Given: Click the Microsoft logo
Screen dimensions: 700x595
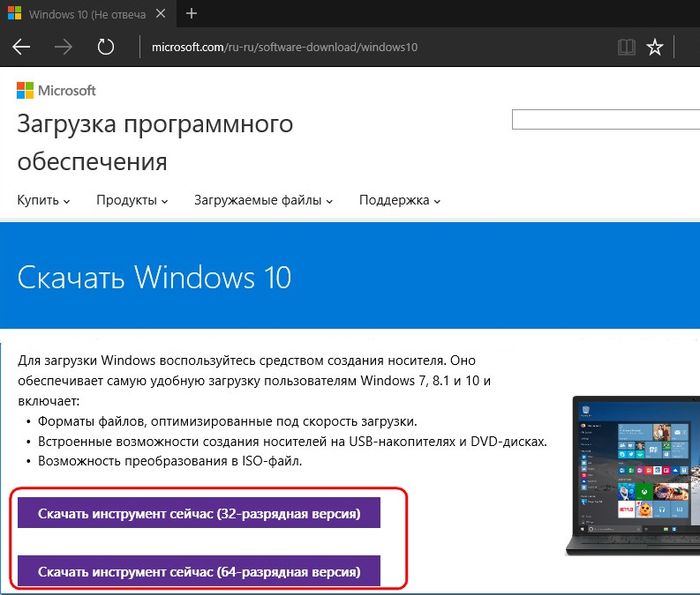Looking at the screenshot, I should pyautogui.click(x=57, y=91).
